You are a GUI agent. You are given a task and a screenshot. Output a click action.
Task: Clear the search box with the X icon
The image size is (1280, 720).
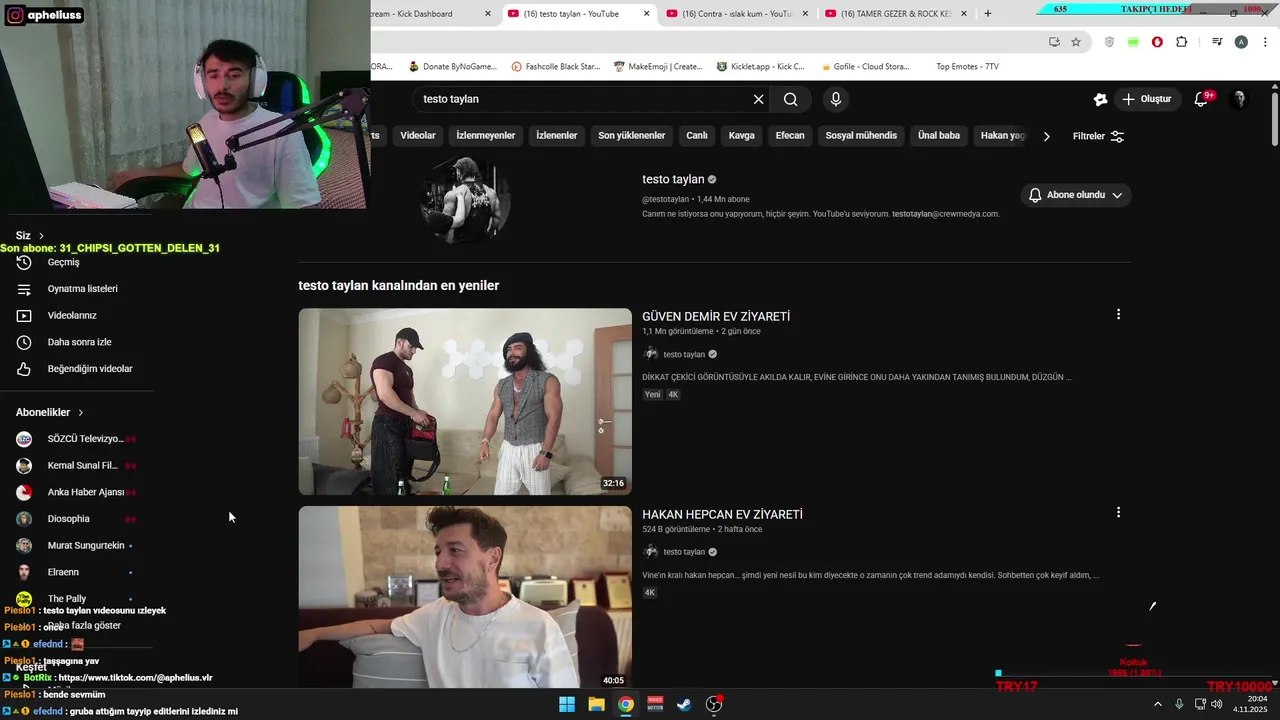758,99
